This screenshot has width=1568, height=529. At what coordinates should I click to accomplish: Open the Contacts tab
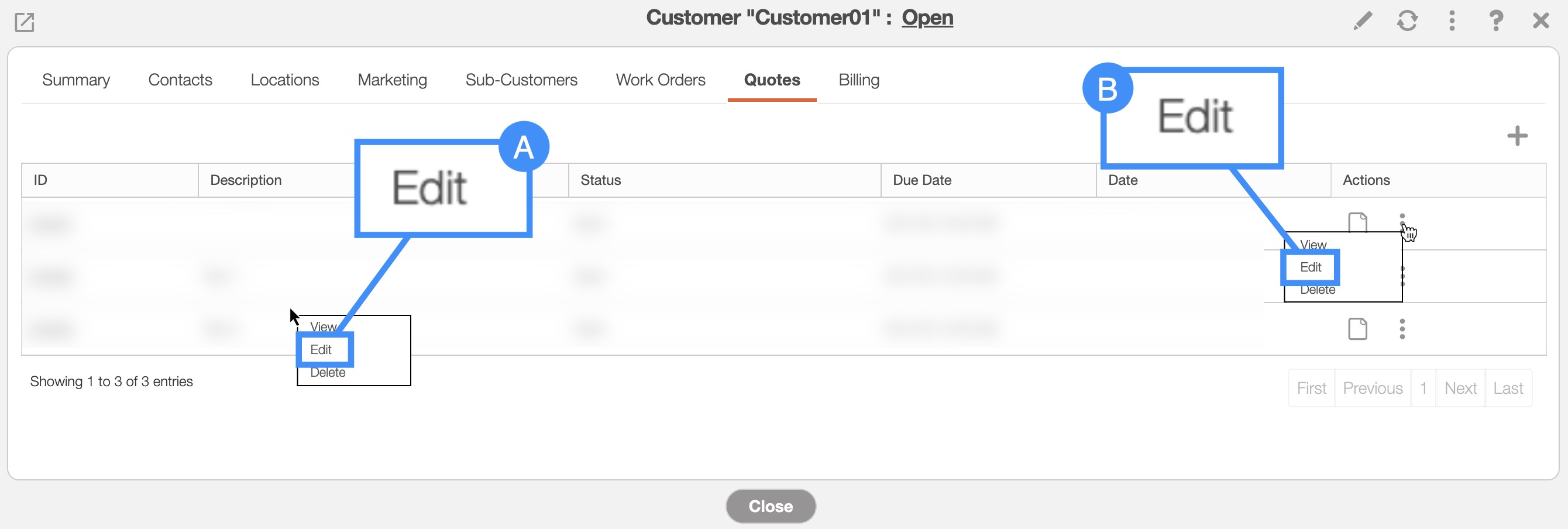pyautogui.click(x=180, y=80)
